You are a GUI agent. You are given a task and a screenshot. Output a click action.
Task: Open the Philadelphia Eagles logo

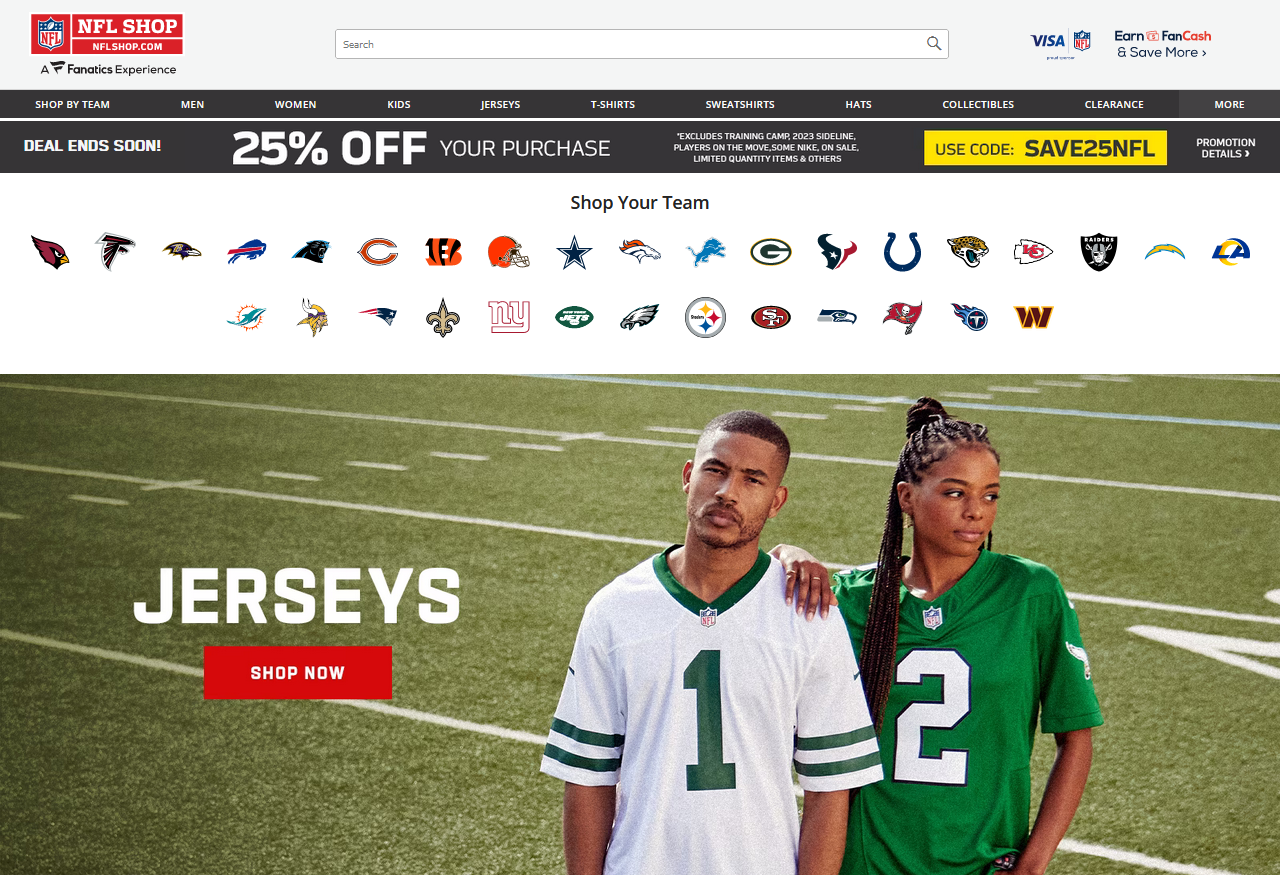(640, 318)
